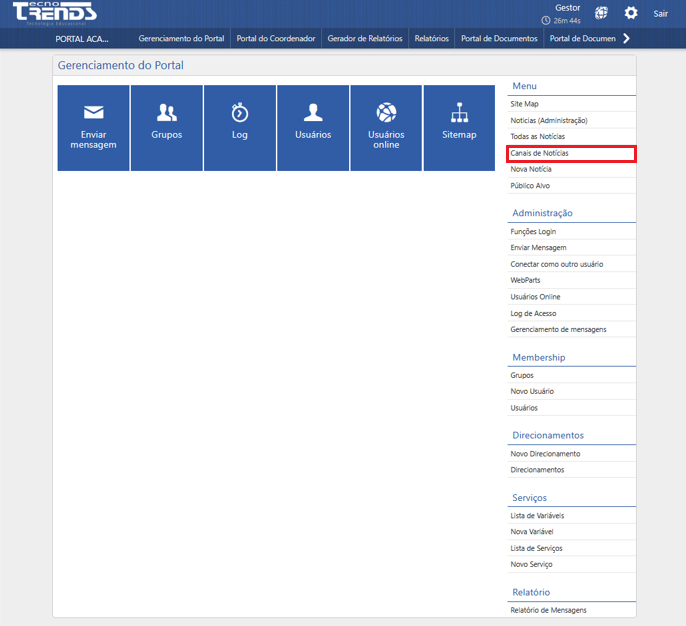Open the Log stopwatch tile
686x626 pixels.
pos(240,128)
